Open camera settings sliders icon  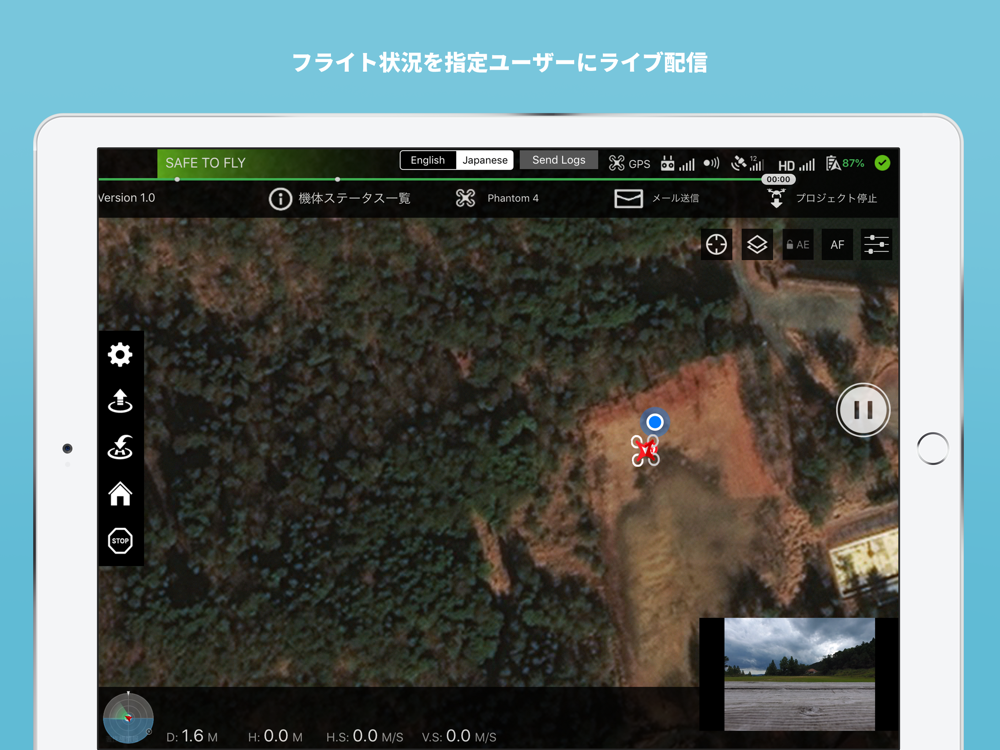[x=876, y=244]
